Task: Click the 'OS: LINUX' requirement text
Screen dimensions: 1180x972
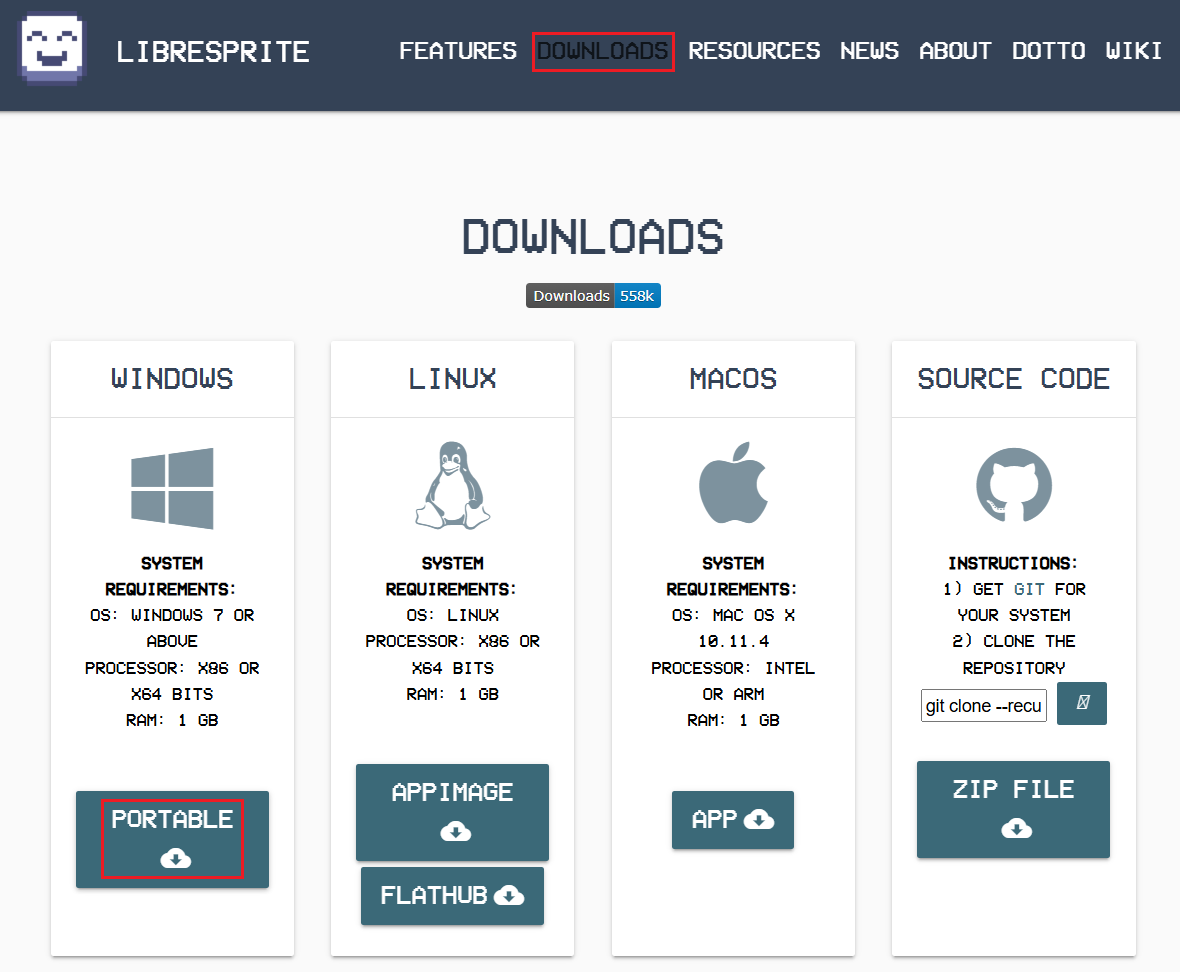Action: click(452, 615)
